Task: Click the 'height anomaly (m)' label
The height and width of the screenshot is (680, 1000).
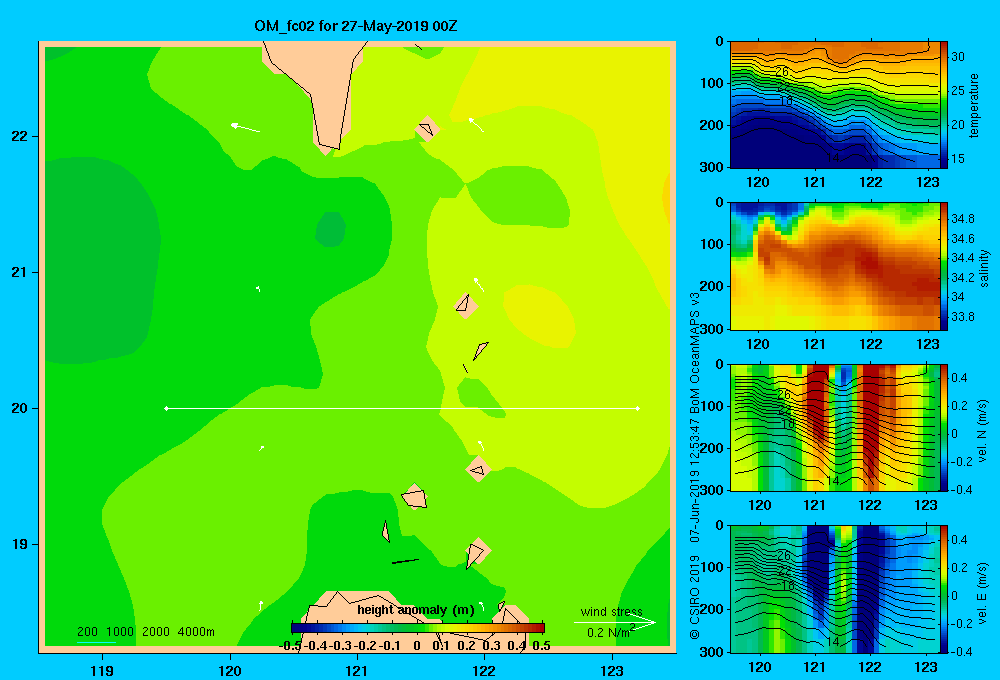Action: (x=415, y=610)
